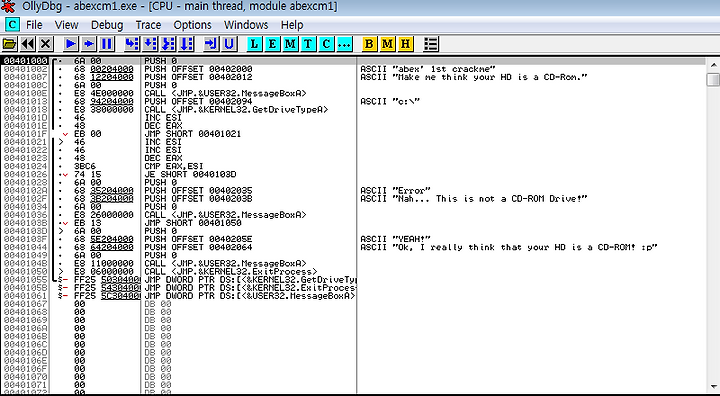Step into with the first stepping icon
Screen dimensions: 720x396
[x=132, y=44]
